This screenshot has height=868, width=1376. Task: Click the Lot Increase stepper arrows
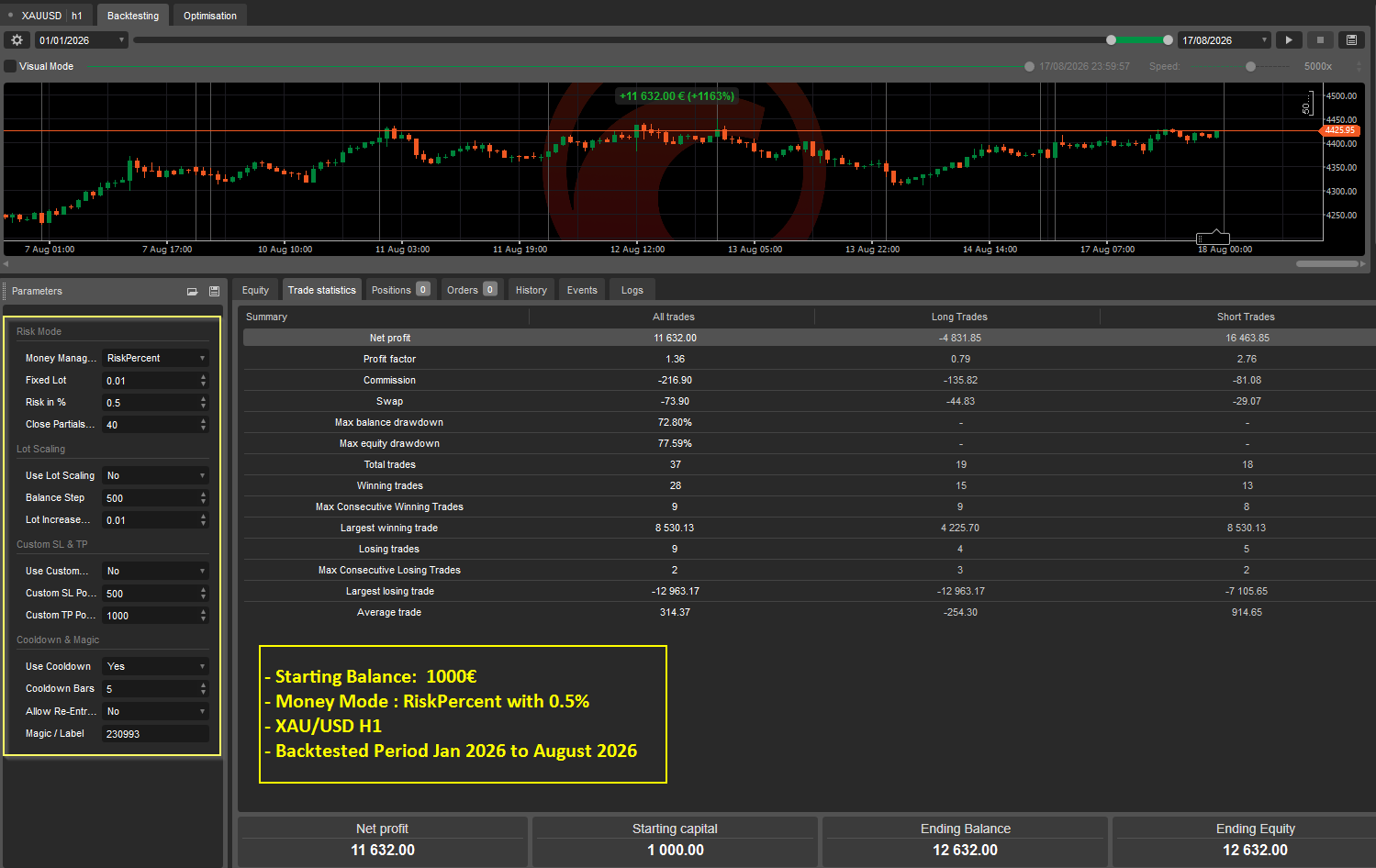point(204,519)
